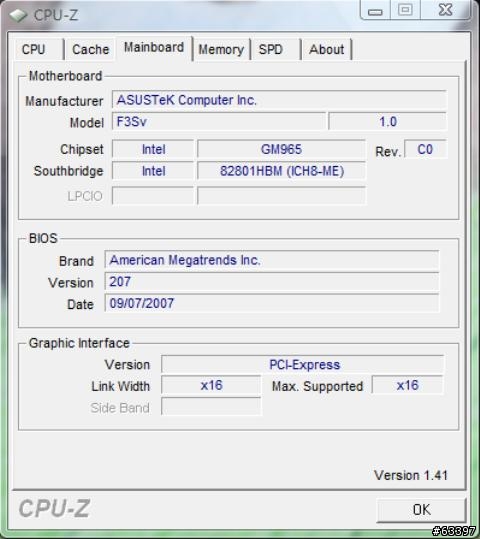Click the CPU-Z title bar icon

pos(19,15)
